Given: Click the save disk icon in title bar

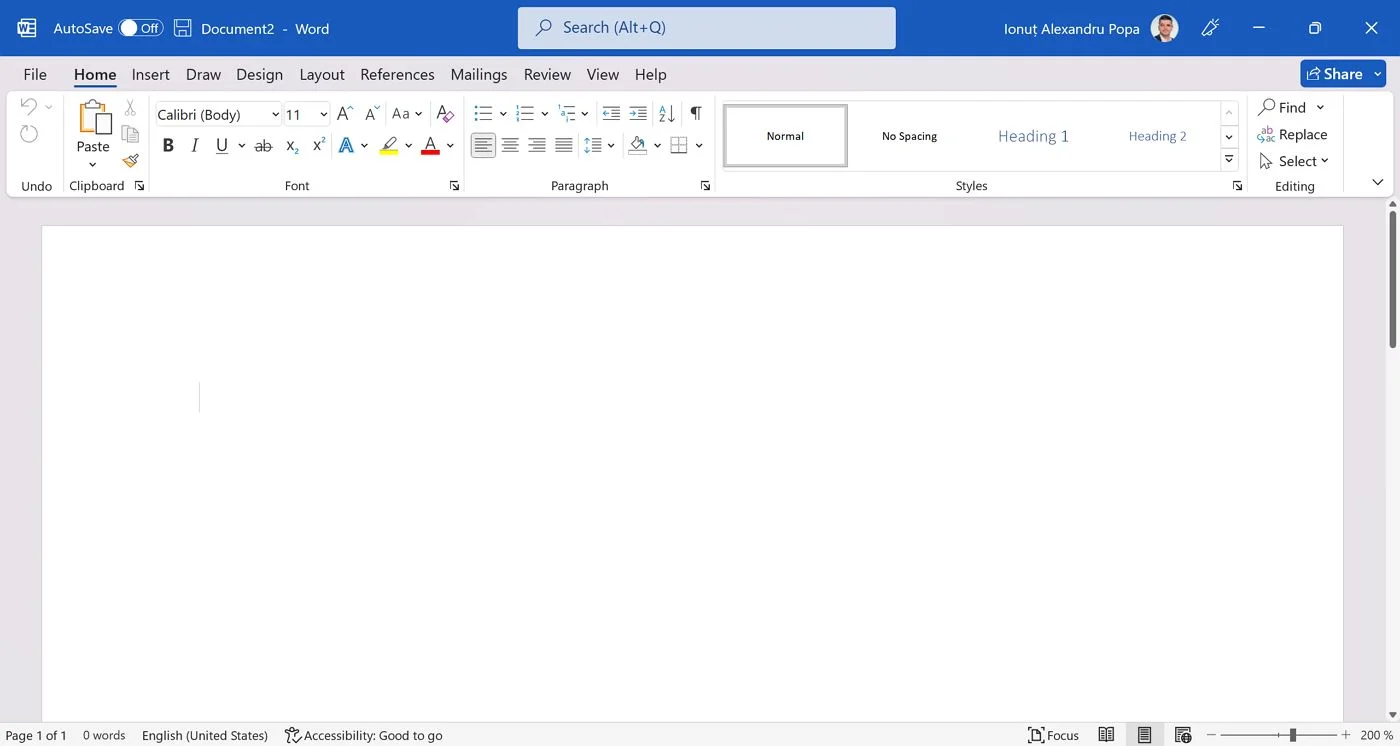Looking at the screenshot, I should pos(183,28).
